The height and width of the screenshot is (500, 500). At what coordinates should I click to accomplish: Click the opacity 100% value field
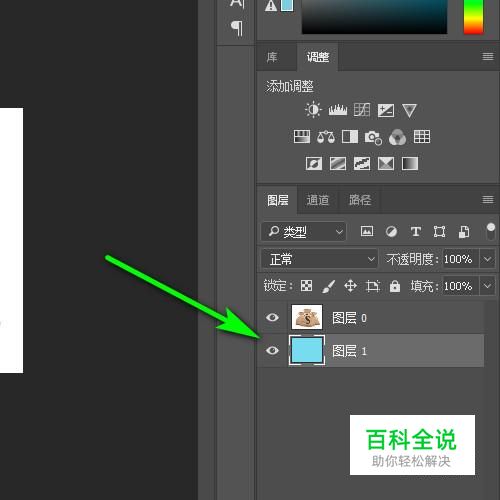(x=460, y=259)
